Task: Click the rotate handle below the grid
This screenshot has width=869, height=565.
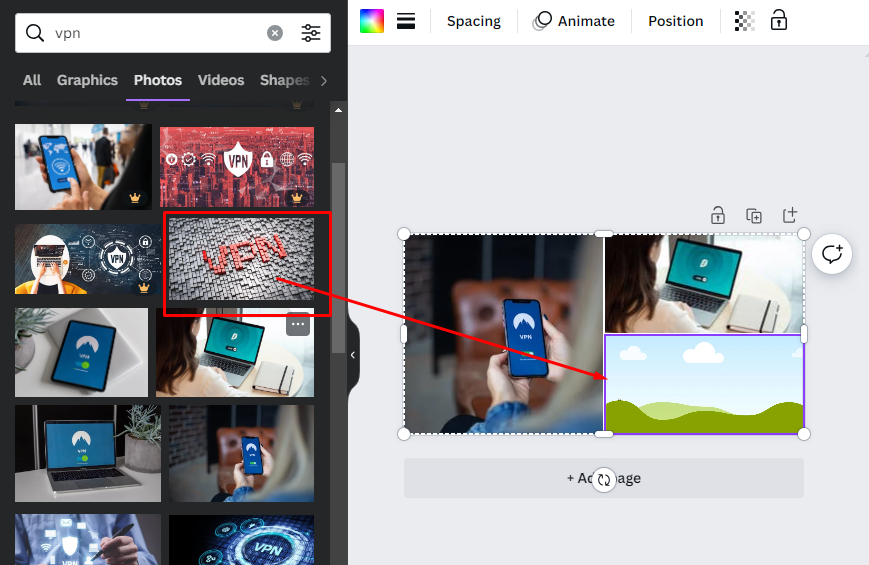Action: tap(604, 479)
